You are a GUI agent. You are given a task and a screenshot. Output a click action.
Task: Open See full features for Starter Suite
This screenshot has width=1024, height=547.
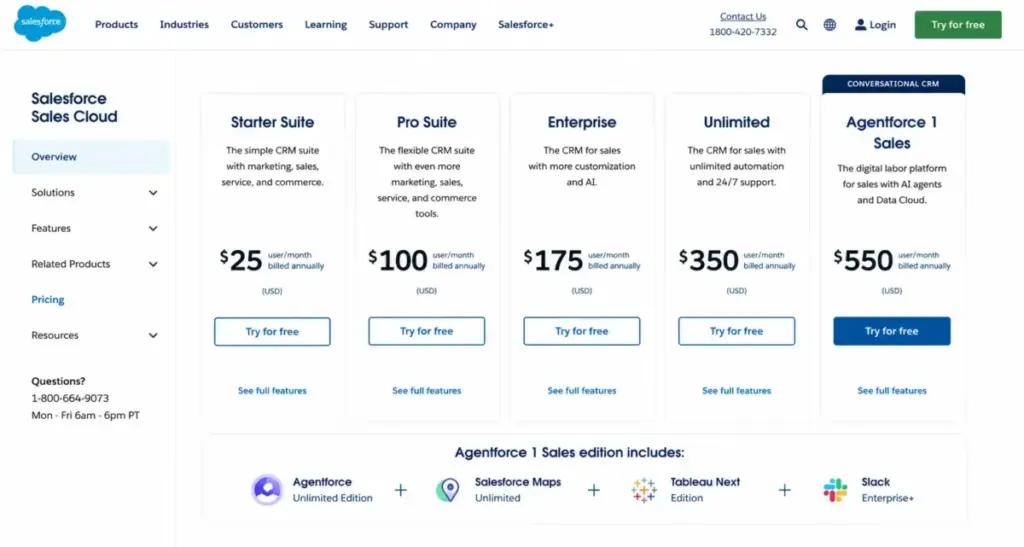[x=272, y=390]
